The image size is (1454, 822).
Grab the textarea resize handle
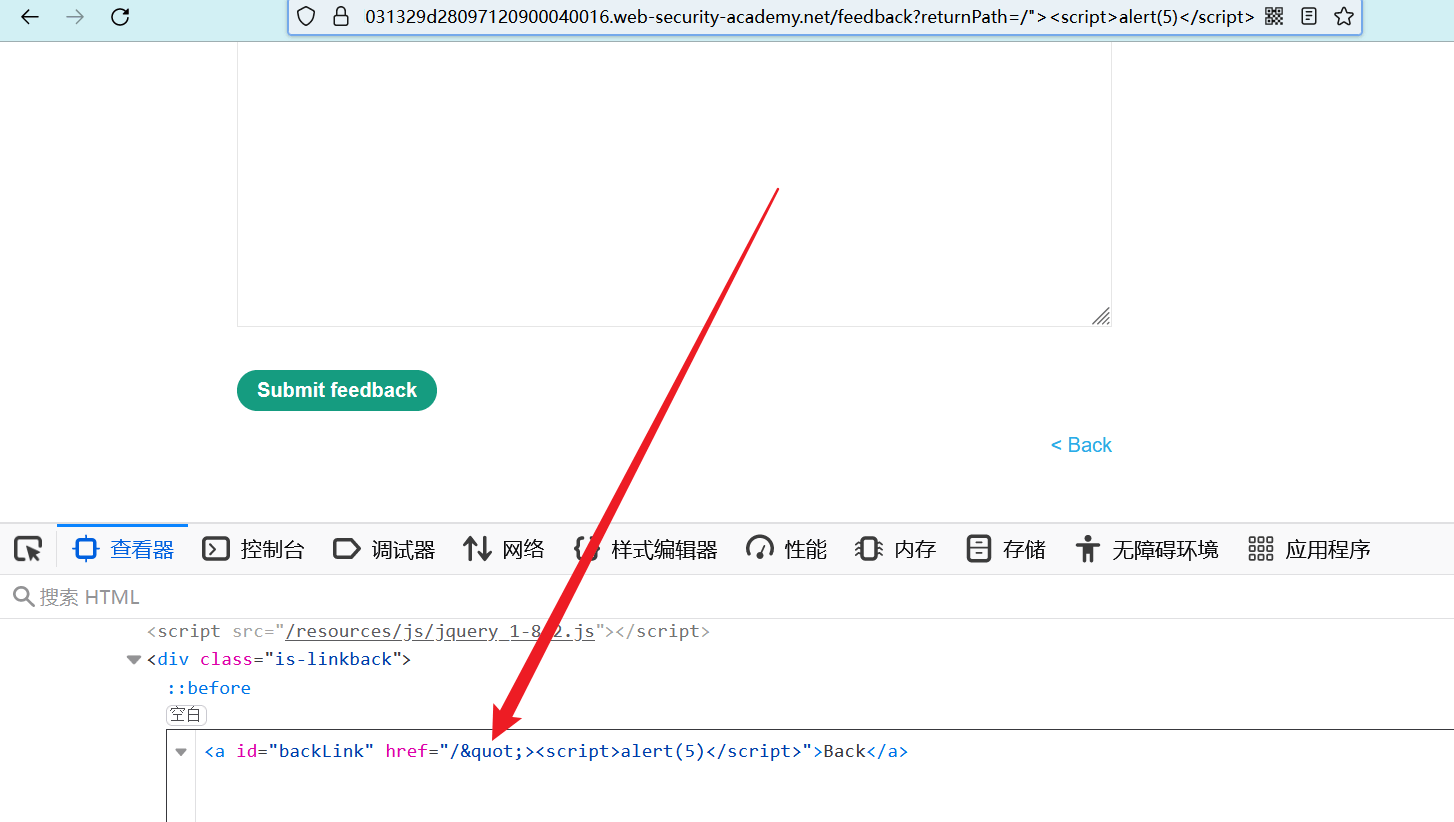pyautogui.click(x=1101, y=316)
